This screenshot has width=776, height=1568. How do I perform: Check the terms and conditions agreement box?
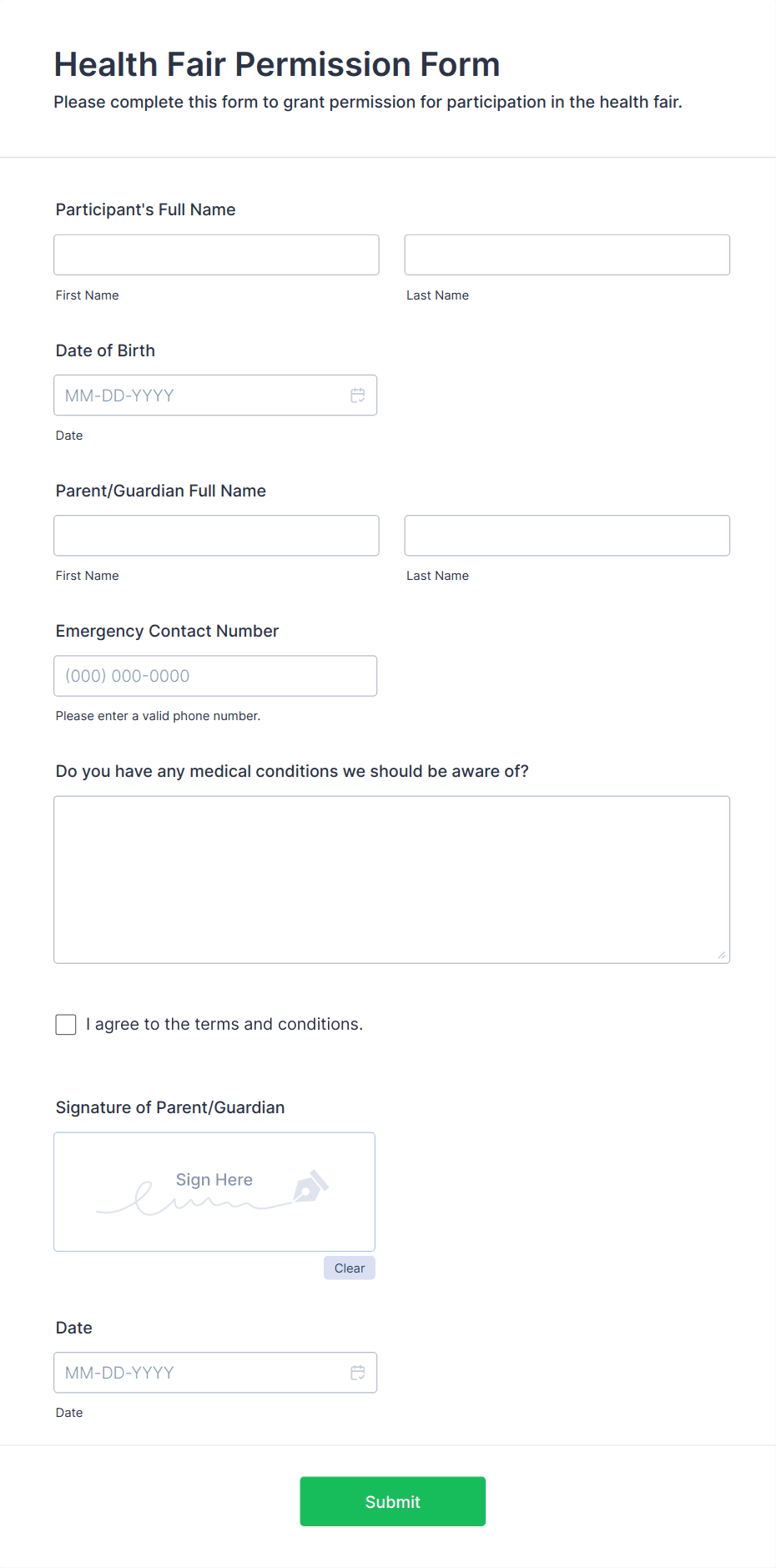pyautogui.click(x=65, y=1024)
